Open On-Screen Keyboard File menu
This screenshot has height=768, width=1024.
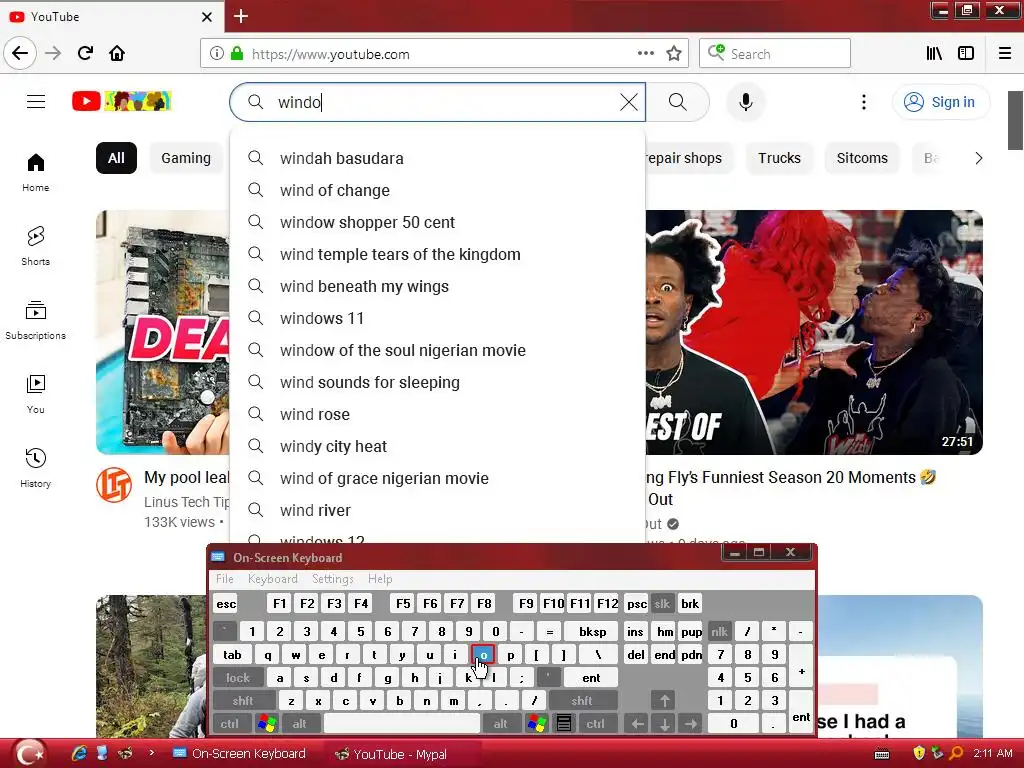225,579
